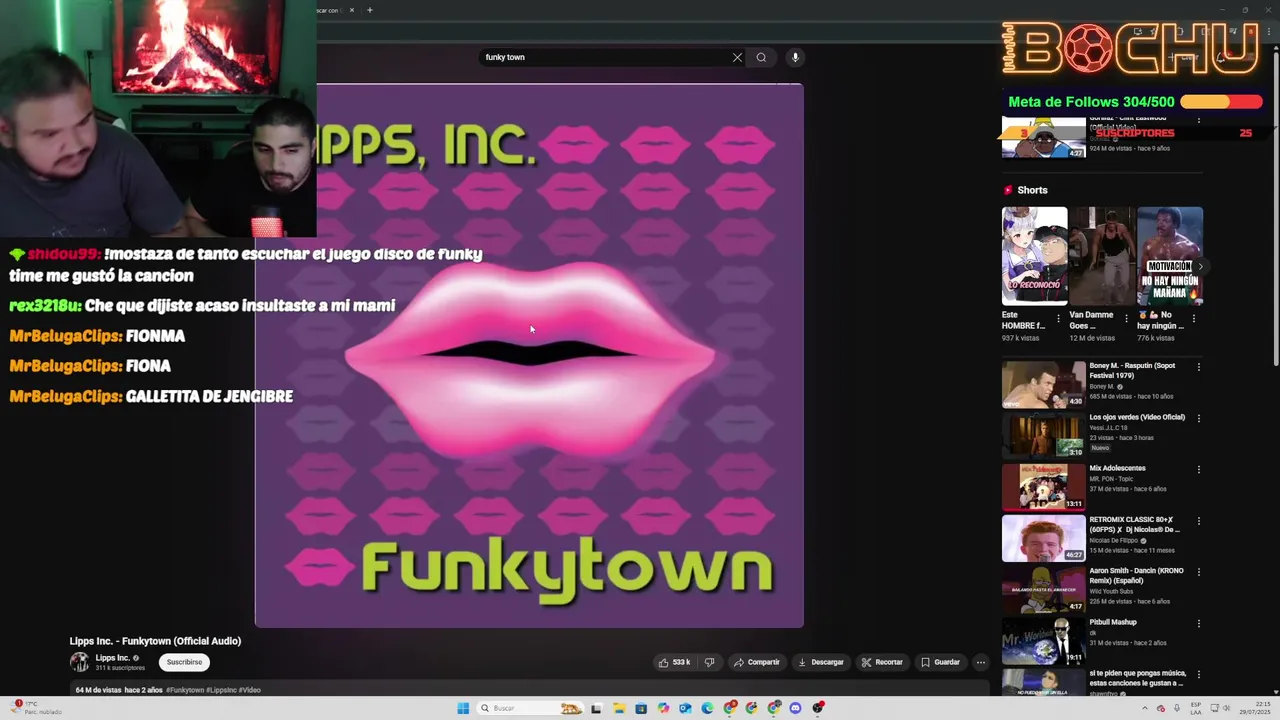Open options for Van Damme short
Screen dimensions: 1280x720
(x=1126, y=319)
